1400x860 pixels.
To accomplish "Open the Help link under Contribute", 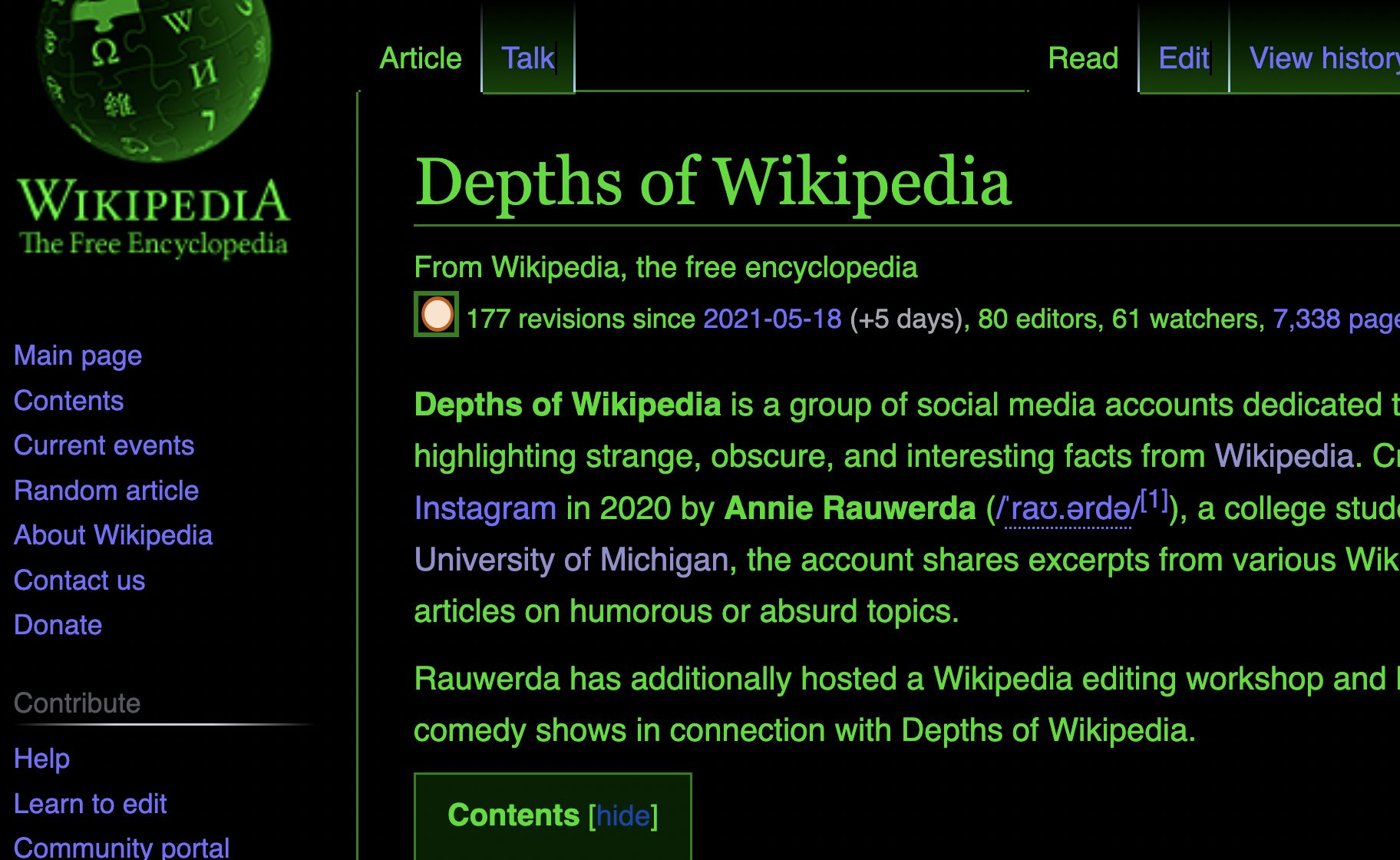I will click(42, 759).
